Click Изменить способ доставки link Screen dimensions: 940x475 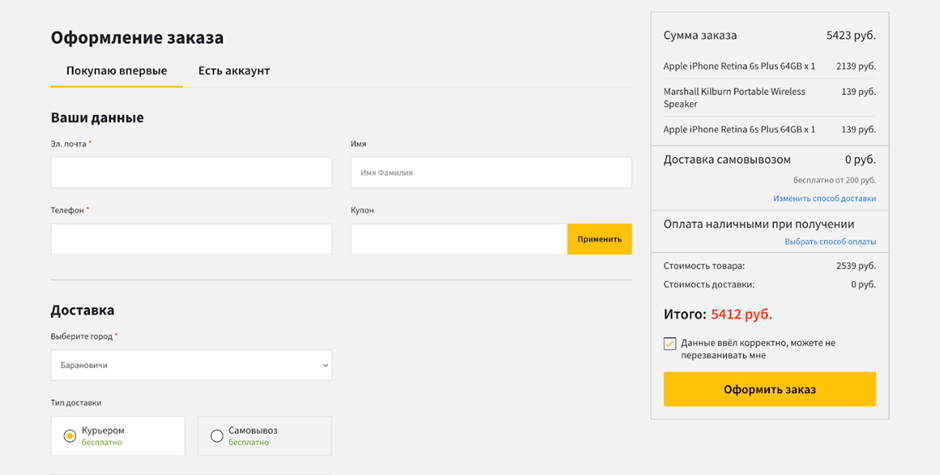pos(824,199)
